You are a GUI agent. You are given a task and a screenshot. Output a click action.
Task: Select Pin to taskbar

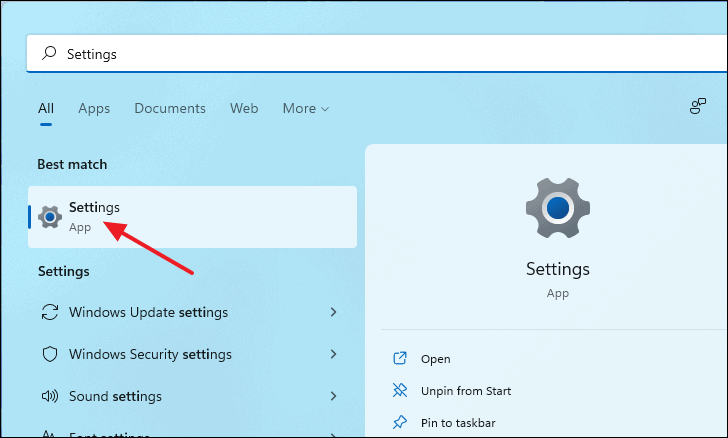(458, 423)
